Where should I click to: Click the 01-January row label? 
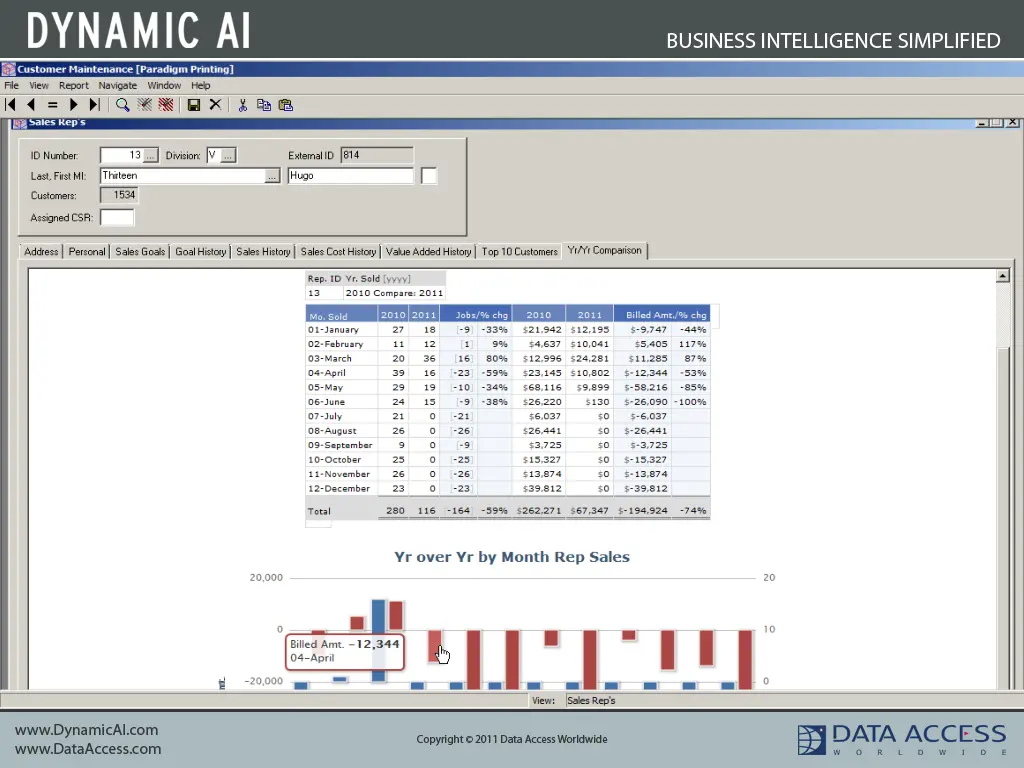tap(333, 330)
